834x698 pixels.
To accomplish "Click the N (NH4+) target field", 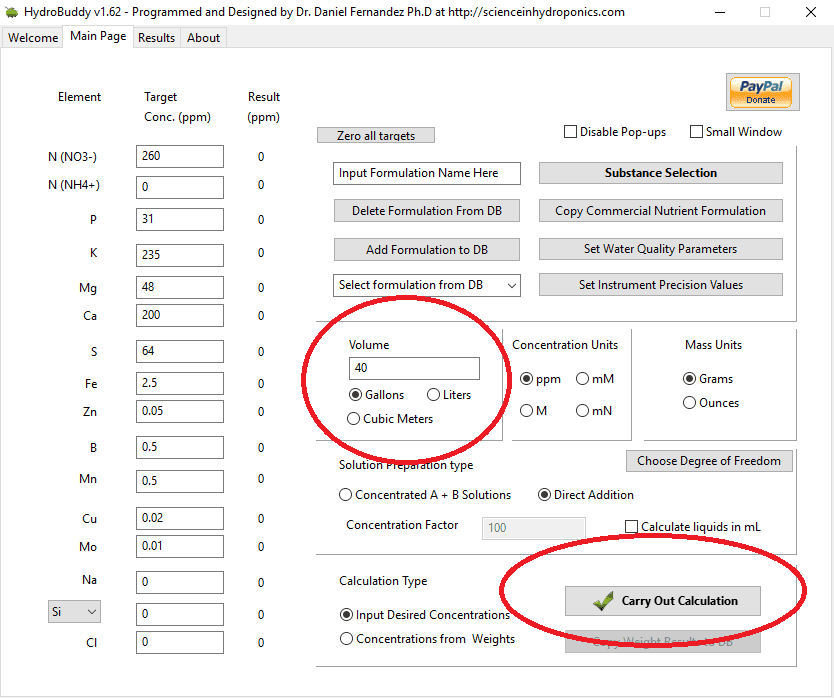I will coord(180,187).
